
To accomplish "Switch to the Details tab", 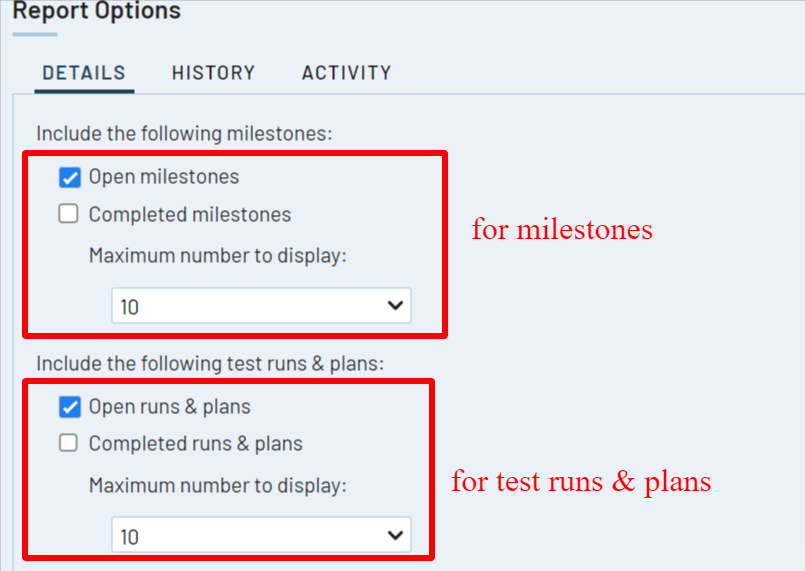I will click(x=84, y=73).
